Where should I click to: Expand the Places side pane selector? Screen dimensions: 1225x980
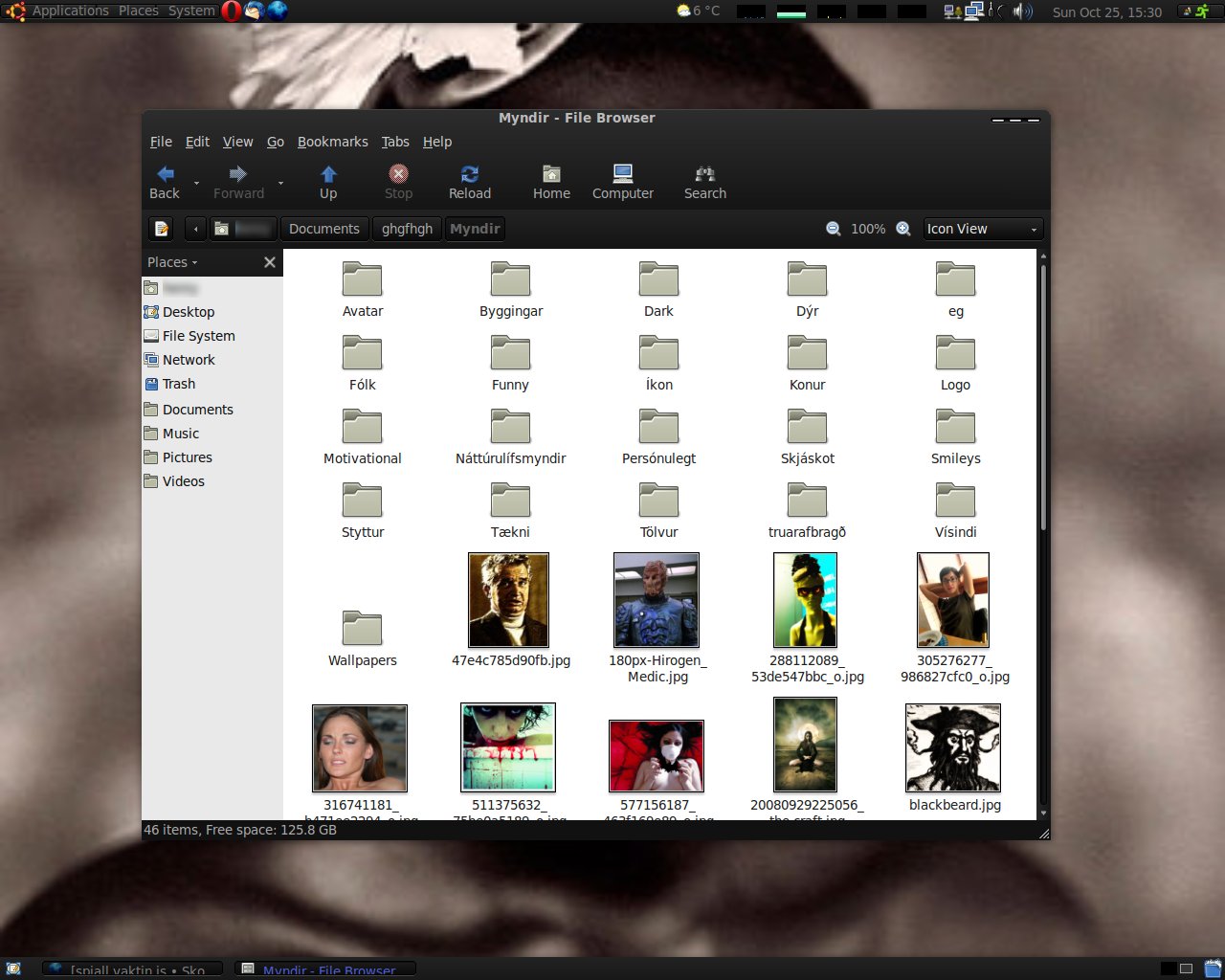(x=172, y=262)
